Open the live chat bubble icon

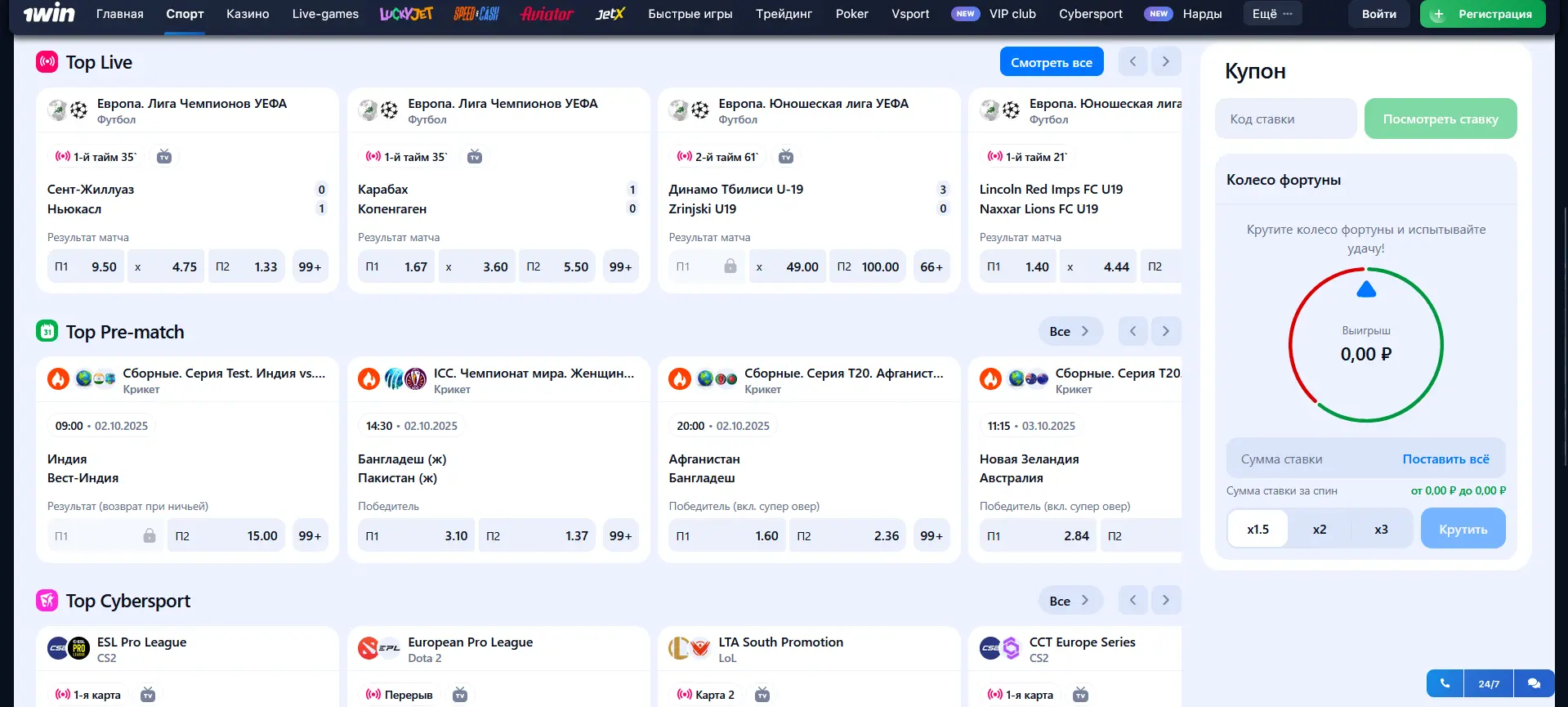click(x=1535, y=682)
